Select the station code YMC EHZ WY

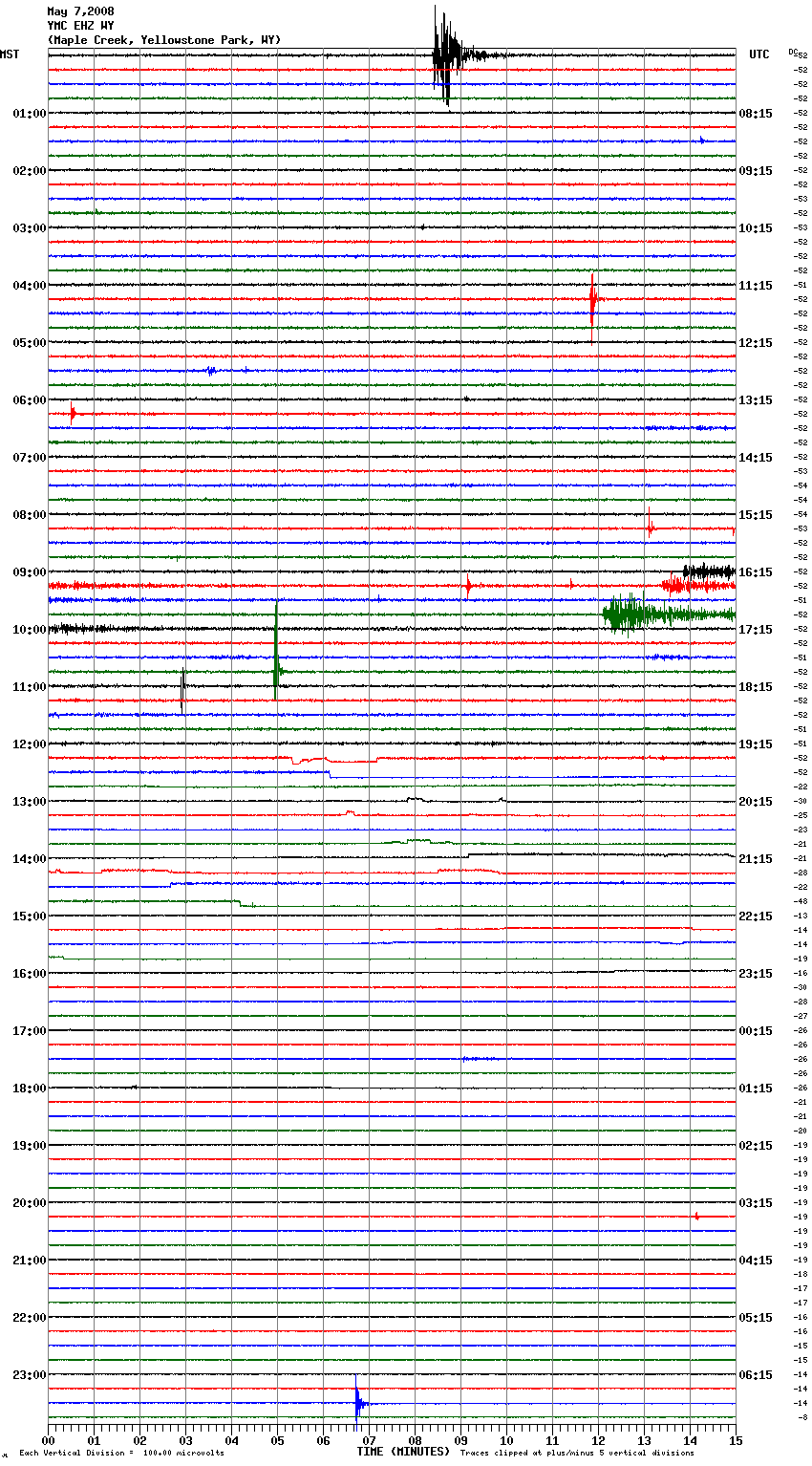pos(80,26)
